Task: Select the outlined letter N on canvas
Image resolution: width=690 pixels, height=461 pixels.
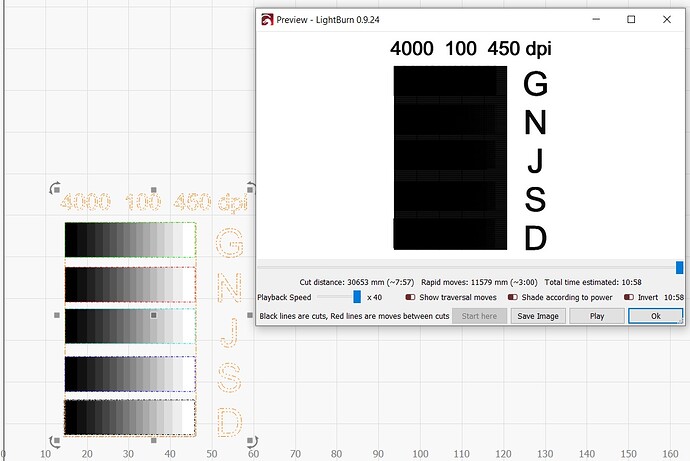Action: pyautogui.click(x=229, y=287)
